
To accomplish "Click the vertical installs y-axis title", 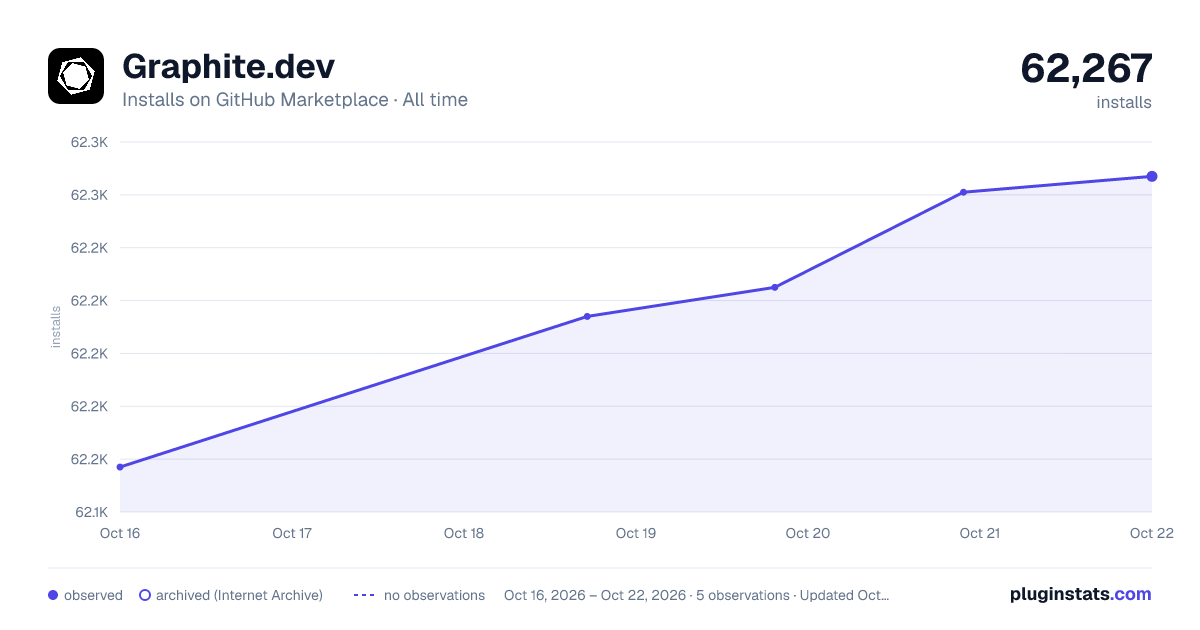I will tap(56, 327).
